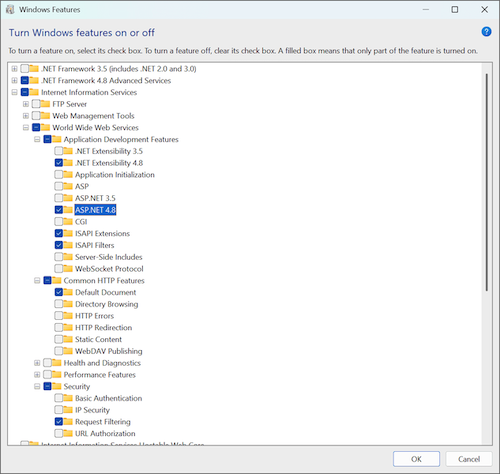Click folder icon beside IP Security
500x474 pixels.
[x=68, y=410]
